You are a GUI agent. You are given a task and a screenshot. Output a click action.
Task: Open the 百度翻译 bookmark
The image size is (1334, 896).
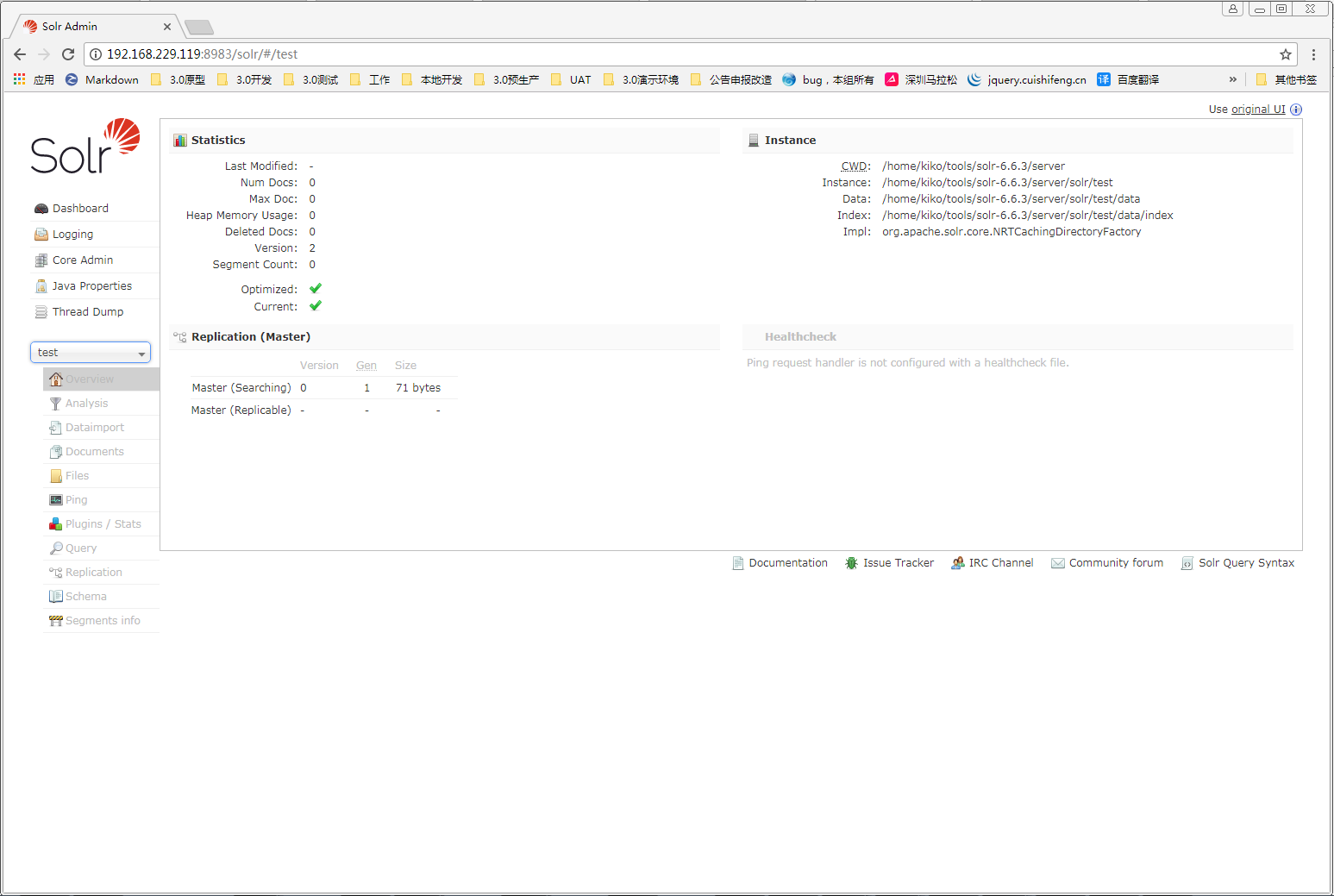pyautogui.click(x=1128, y=79)
